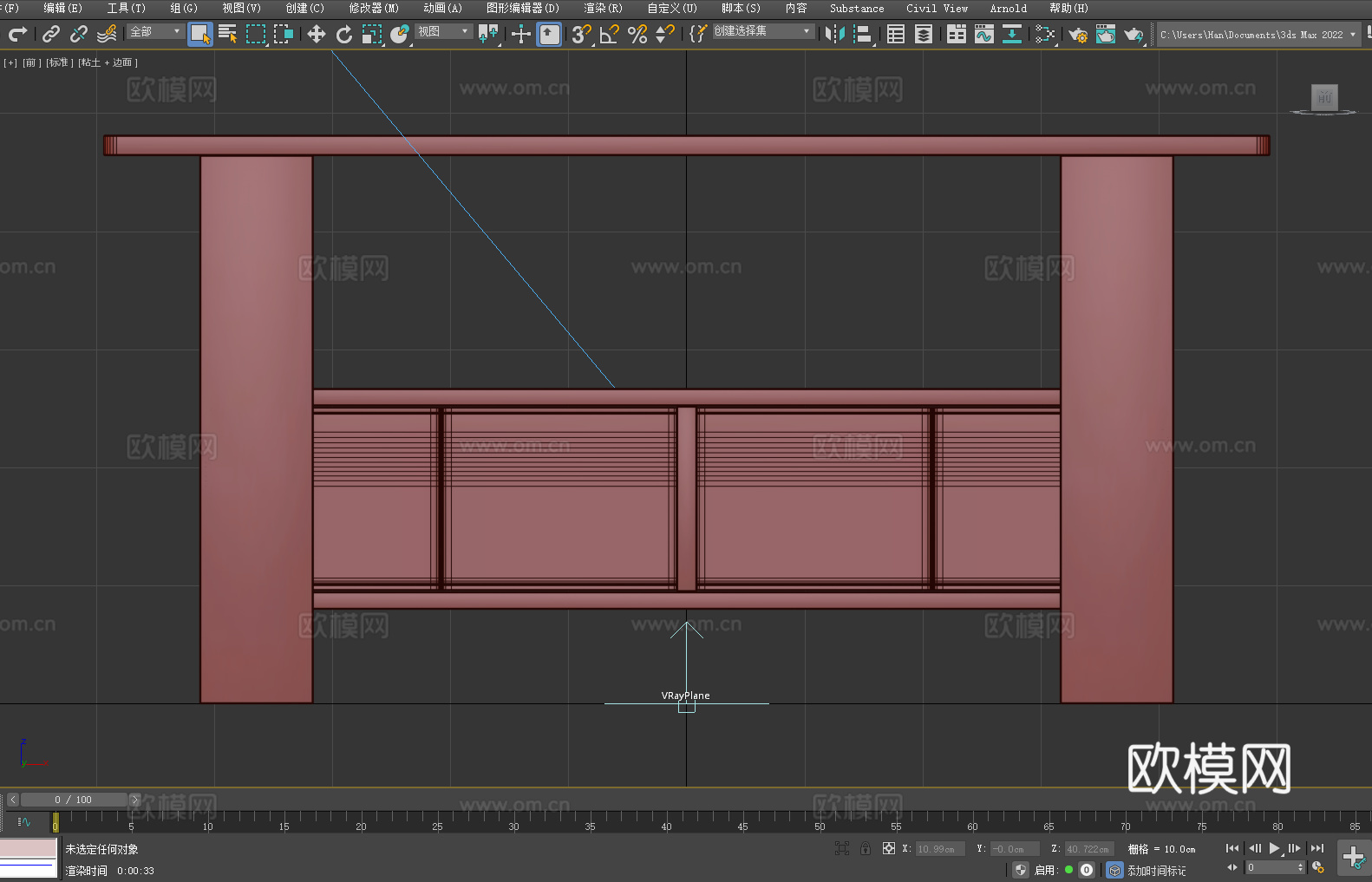Open the Rendered Frame Window
This screenshot has height=882, width=1372.
click(1106, 34)
